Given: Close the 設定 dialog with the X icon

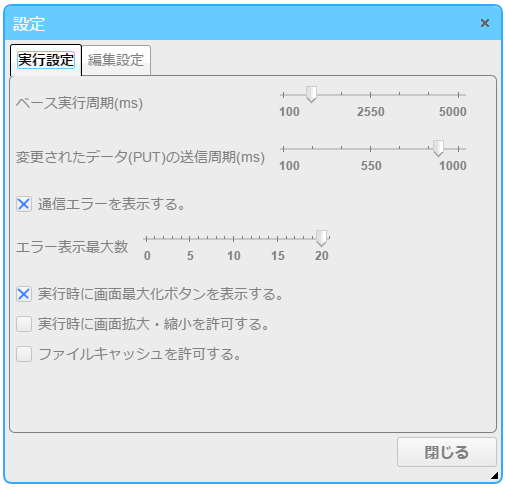Looking at the screenshot, I should click(484, 23).
